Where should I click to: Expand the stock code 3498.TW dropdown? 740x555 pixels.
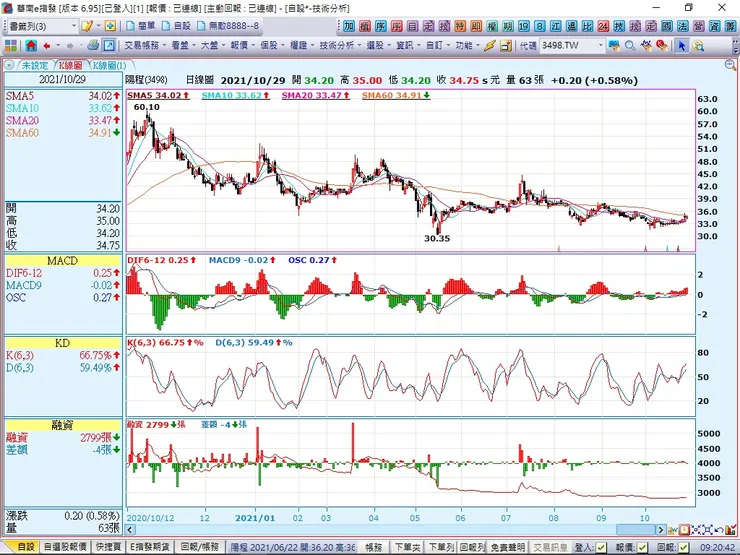[601, 46]
